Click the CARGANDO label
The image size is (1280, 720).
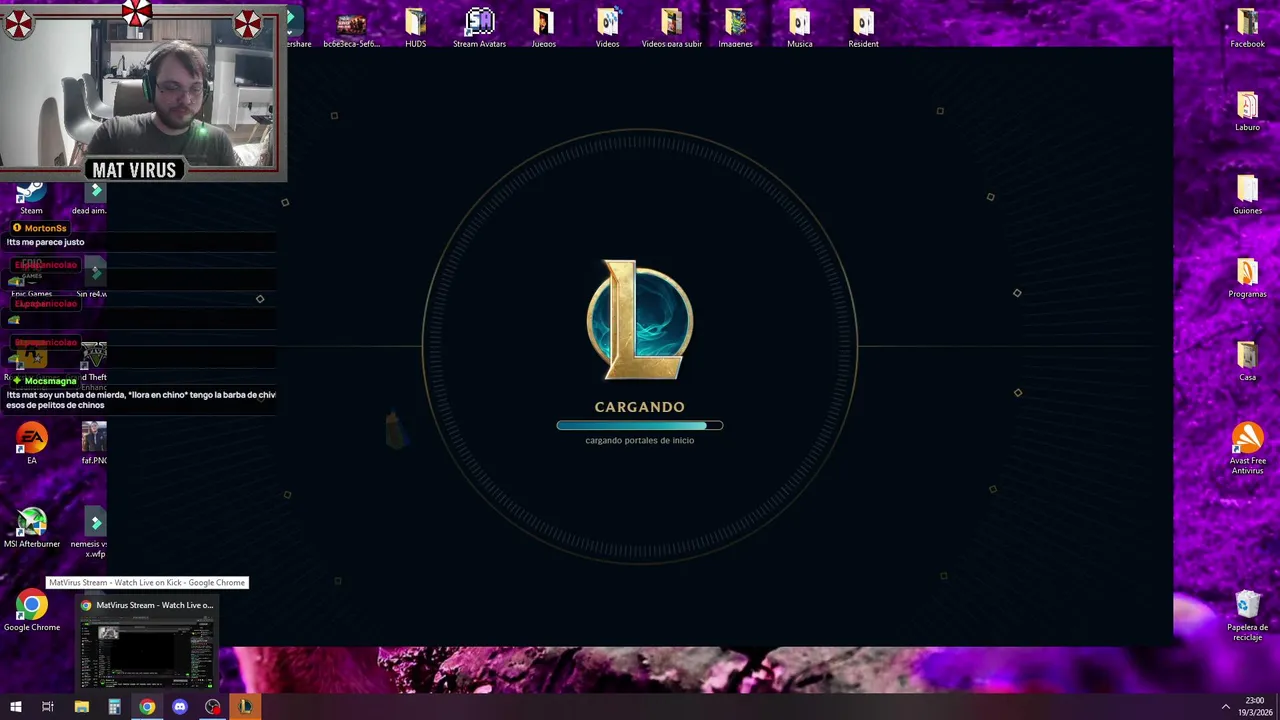pos(640,407)
